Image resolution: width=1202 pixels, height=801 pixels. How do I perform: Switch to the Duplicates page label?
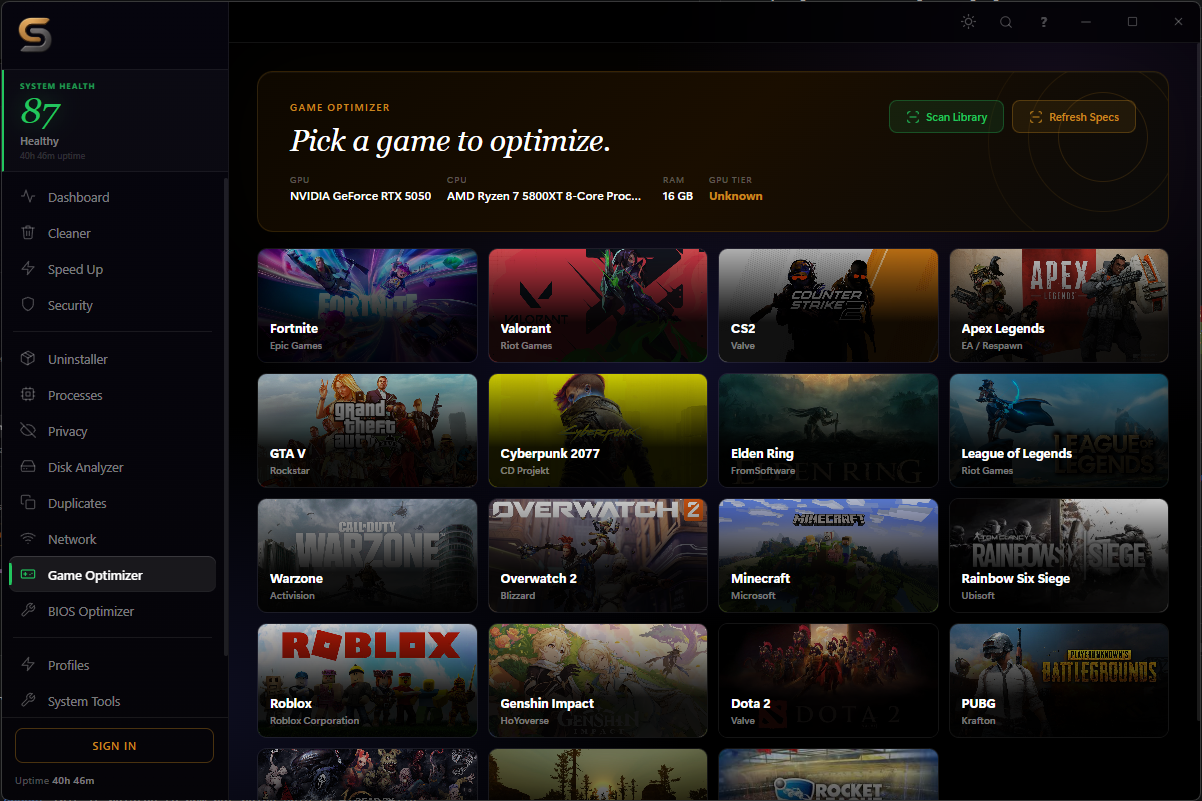[77, 503]
